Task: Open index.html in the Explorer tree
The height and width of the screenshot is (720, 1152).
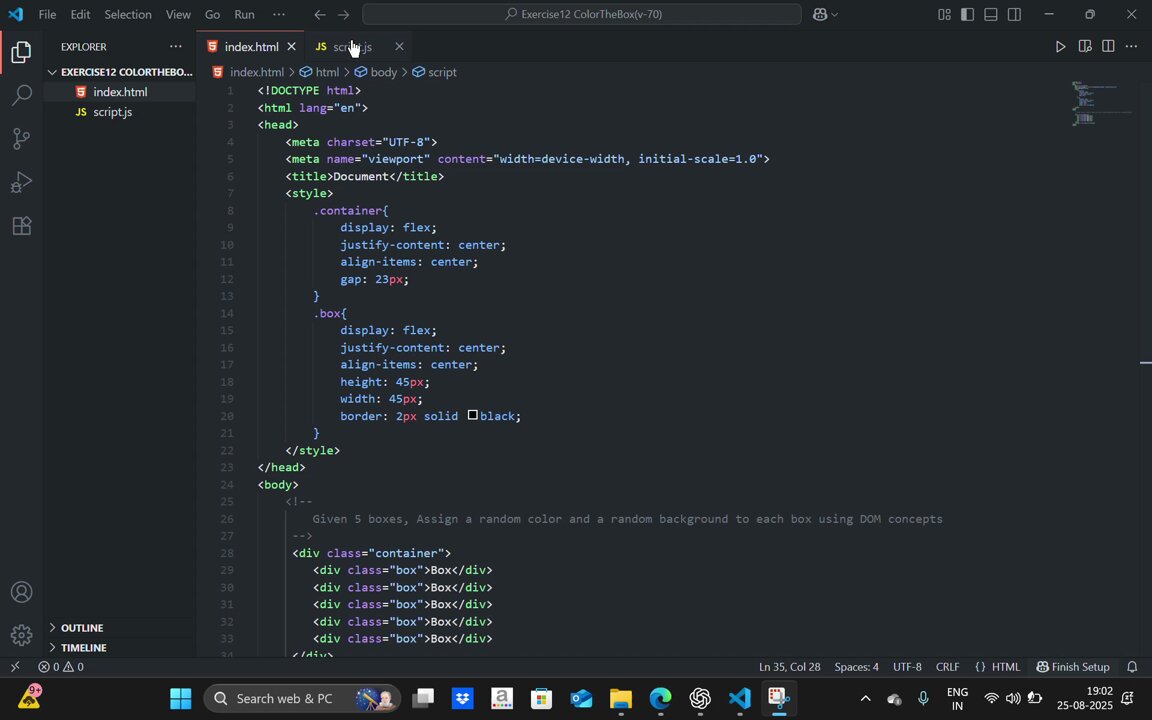Action: pos(120,92)
